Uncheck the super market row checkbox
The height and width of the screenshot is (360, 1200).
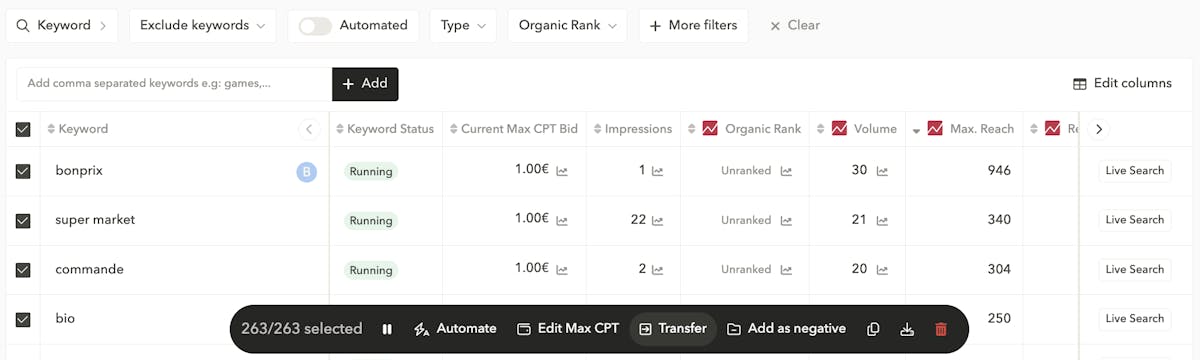point(23,221)
